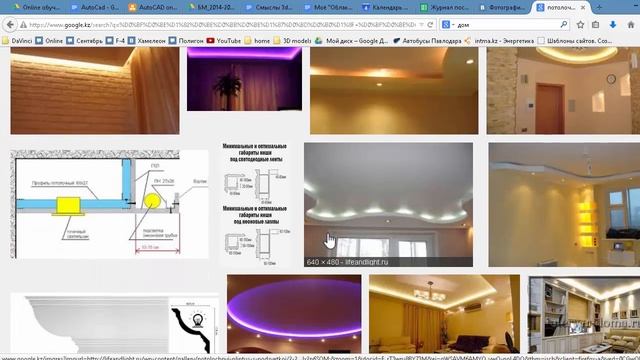Switch to the 'Журнал пос...' tab
The width and height of the screenshot is (640, 360).
pos(444,7)
